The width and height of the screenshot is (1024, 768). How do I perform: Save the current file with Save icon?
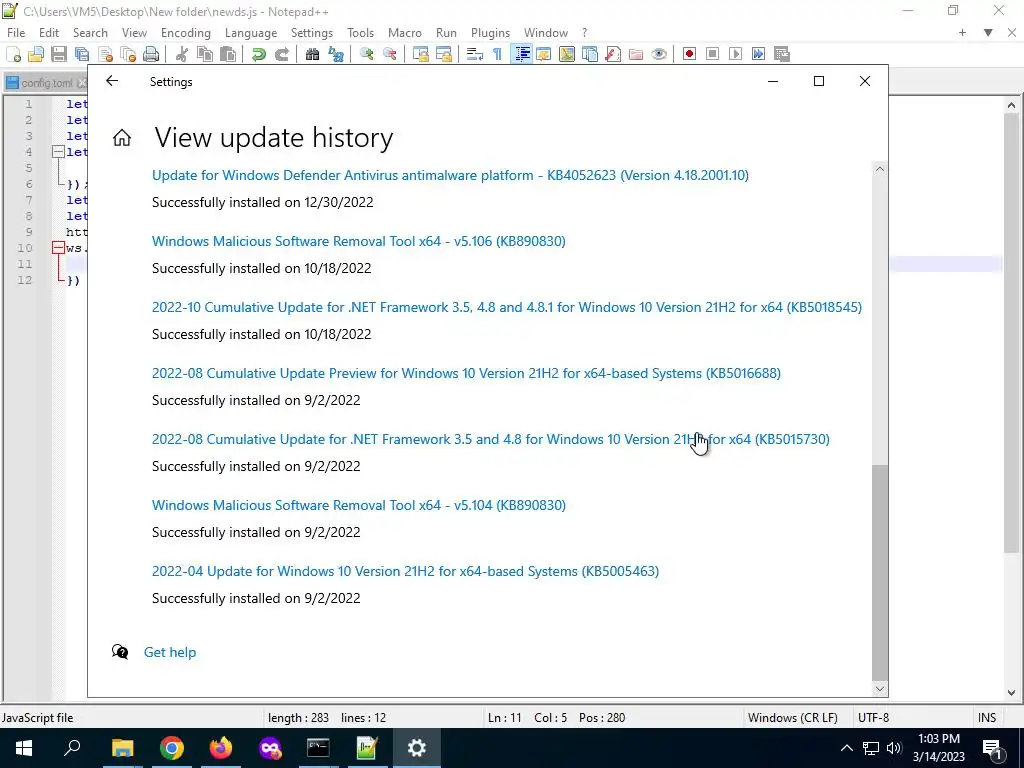pos(59,54)
